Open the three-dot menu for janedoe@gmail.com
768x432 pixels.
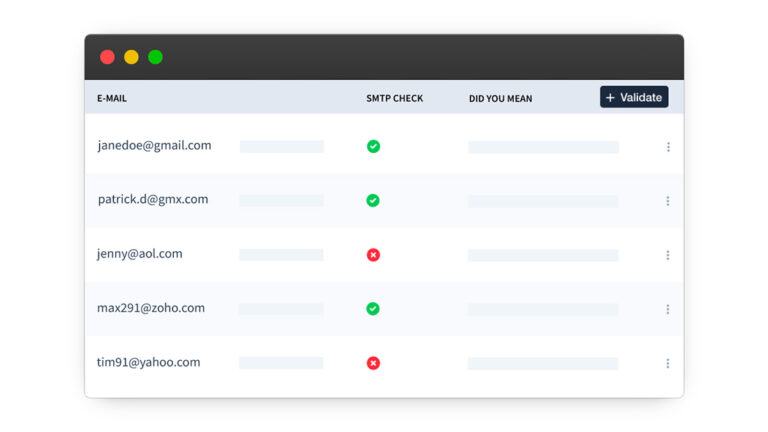668,147
